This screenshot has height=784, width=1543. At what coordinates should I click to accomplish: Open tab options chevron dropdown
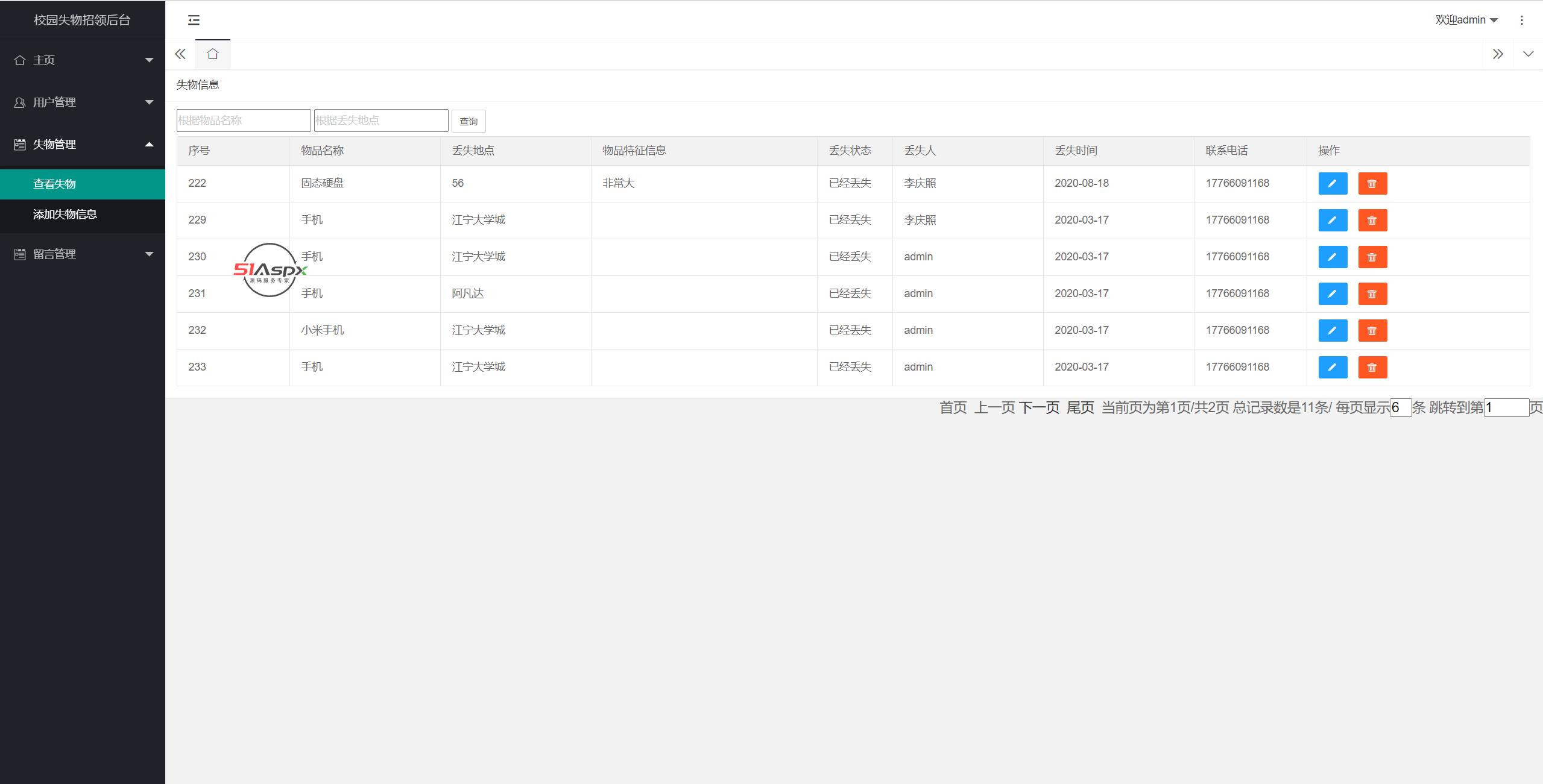click(x=1527, y=54)
